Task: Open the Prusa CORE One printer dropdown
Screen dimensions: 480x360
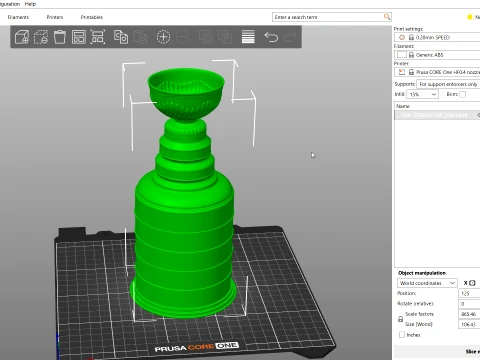Action: click(x=437, y=72)
